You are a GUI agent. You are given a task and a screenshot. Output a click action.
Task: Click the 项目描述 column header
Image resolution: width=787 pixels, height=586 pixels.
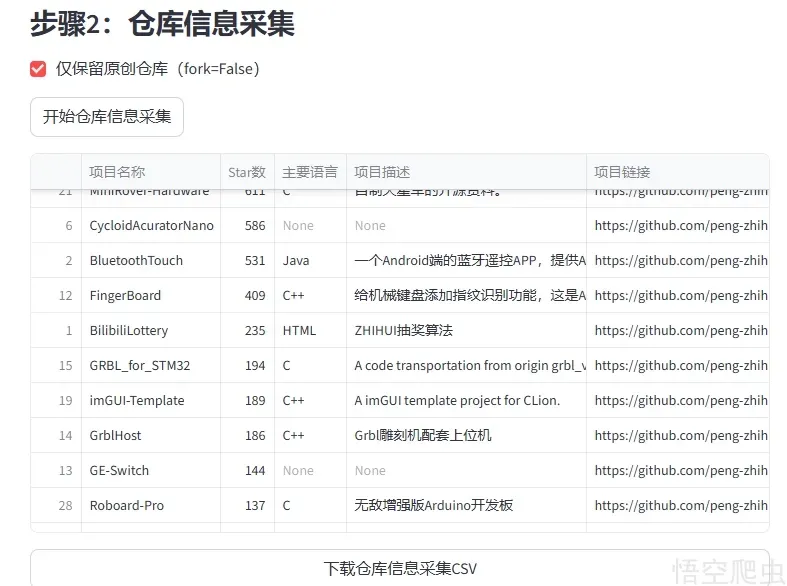[x=466, y=172]
